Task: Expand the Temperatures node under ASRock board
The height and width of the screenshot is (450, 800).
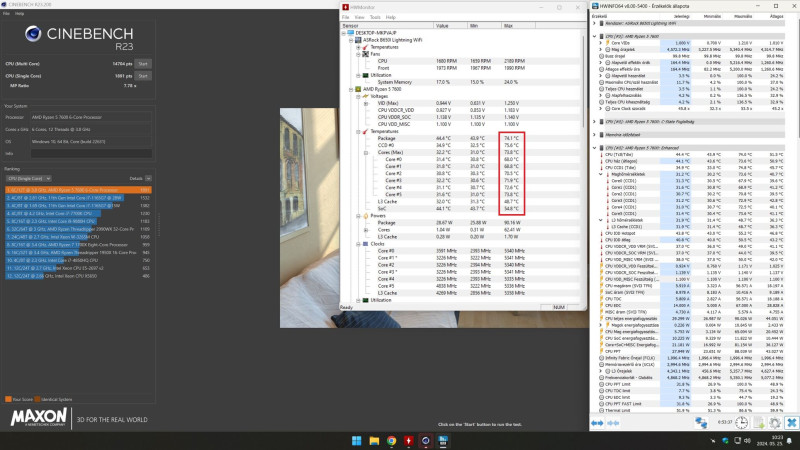Action: [x=358, y=47]
